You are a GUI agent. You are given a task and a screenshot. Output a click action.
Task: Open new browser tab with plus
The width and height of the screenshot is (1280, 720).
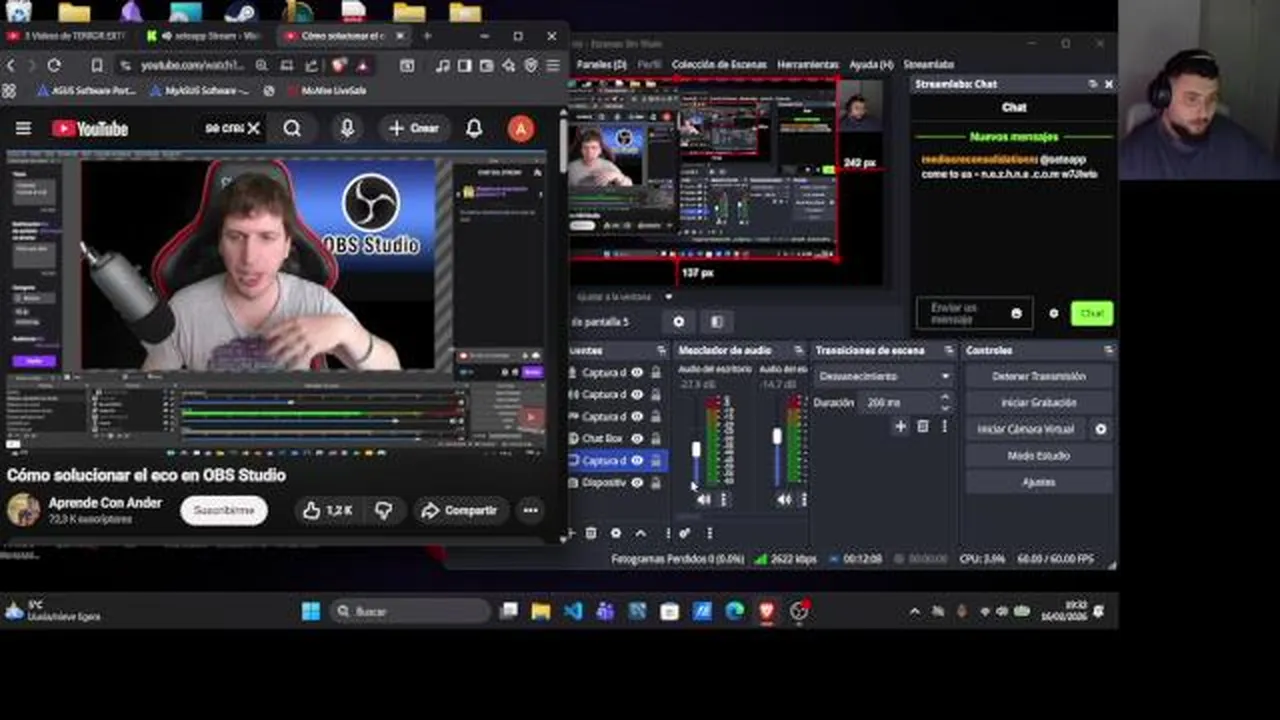click(x=427, y=36)
